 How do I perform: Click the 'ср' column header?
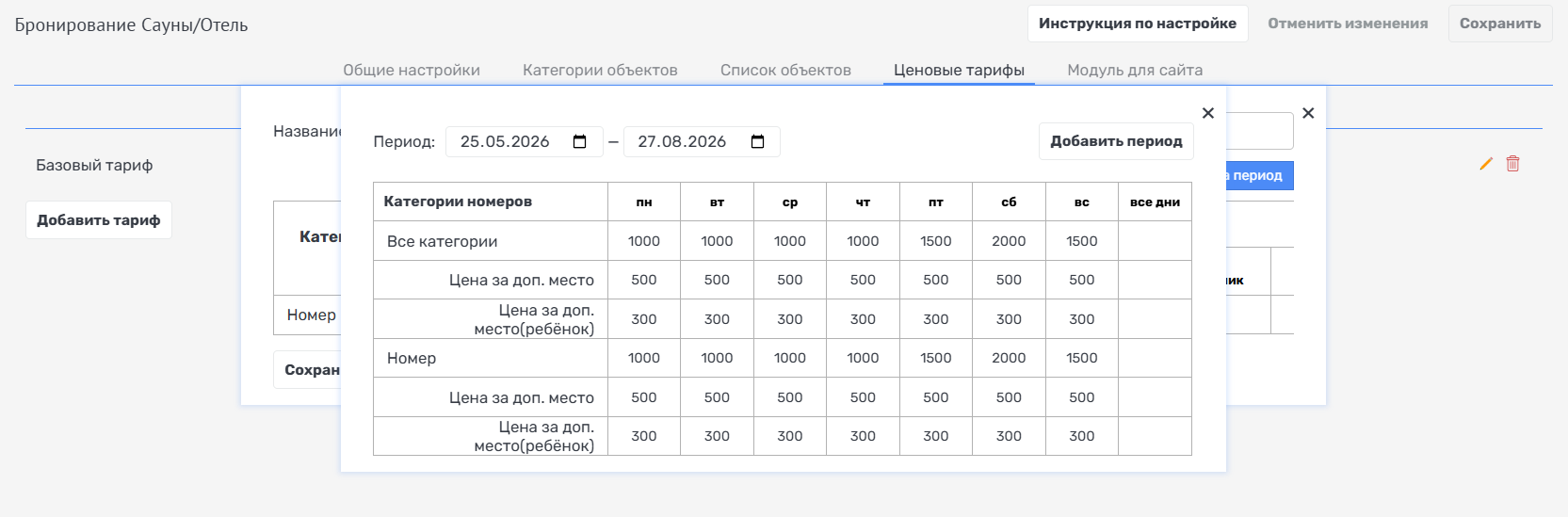tap(790, 202)
